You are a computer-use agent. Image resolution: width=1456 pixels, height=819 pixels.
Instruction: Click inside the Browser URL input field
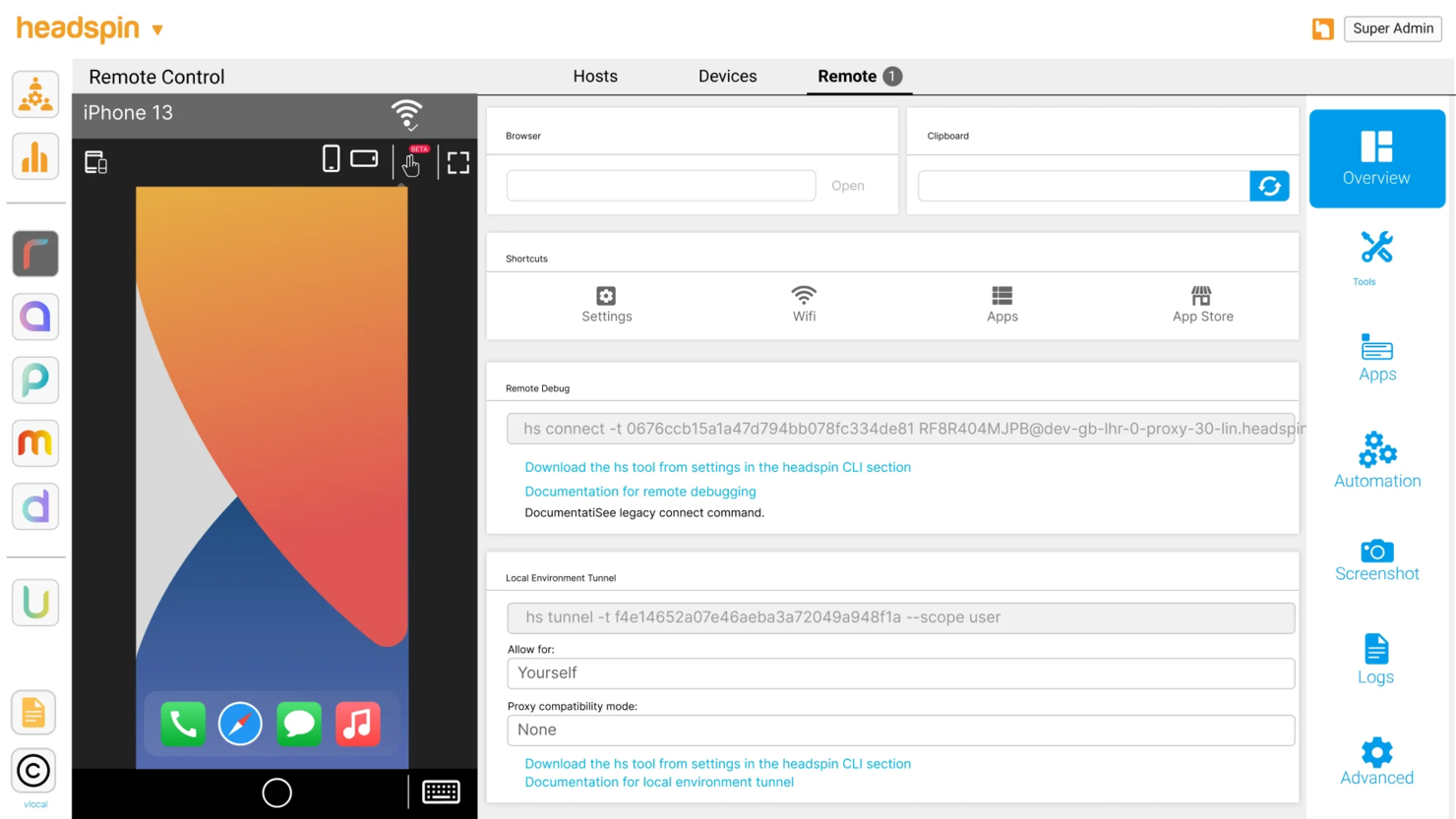click(659, 186)
